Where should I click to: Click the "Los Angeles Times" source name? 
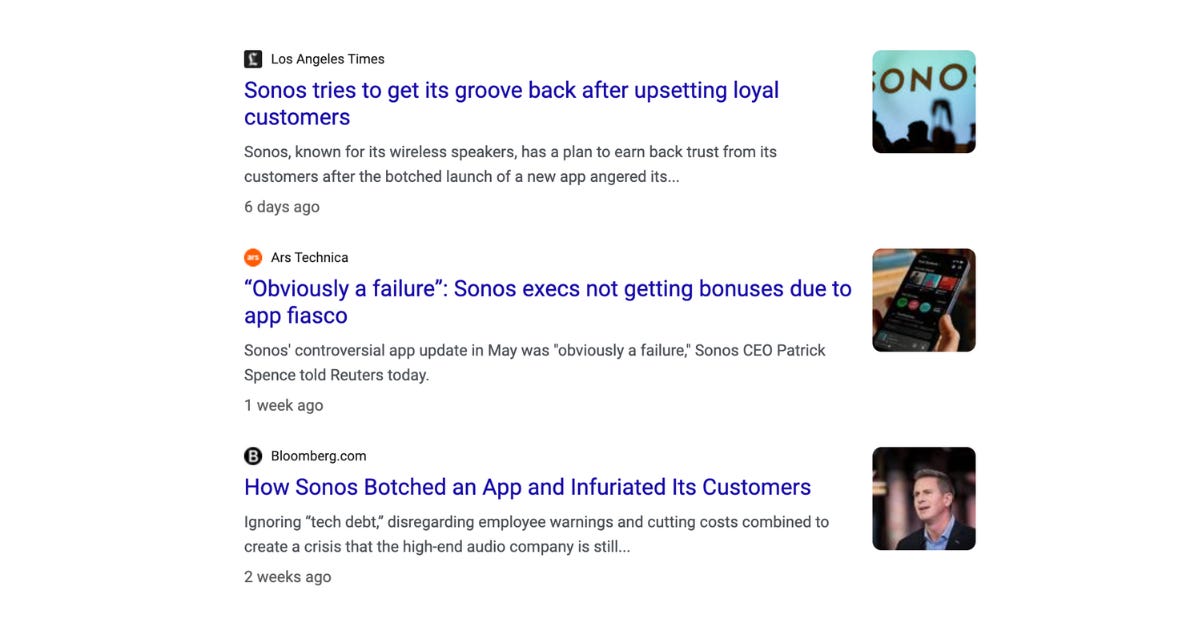328,59
